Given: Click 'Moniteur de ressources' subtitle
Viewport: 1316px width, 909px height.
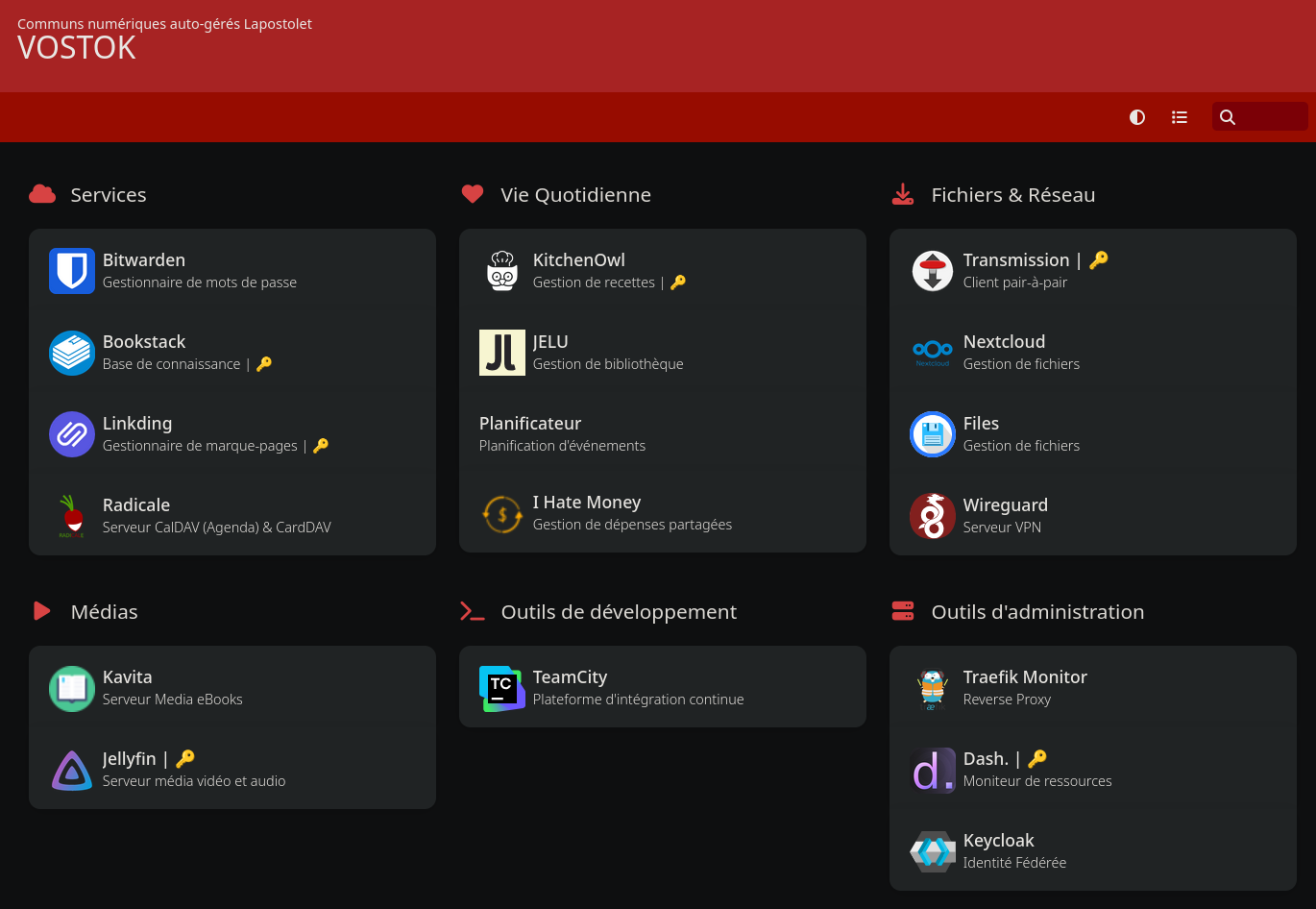Looking at the screenshot, I should pos(1037,781).
